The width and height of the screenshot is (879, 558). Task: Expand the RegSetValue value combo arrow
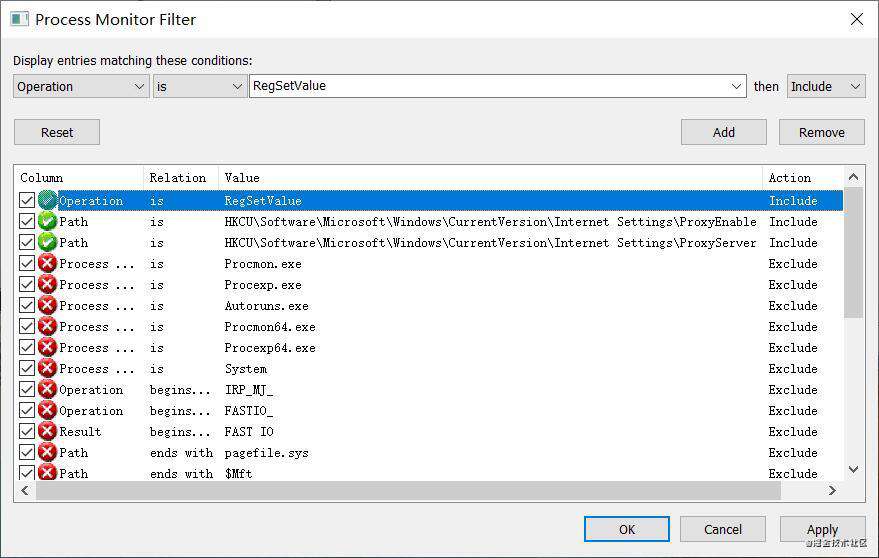coord(736,86)
